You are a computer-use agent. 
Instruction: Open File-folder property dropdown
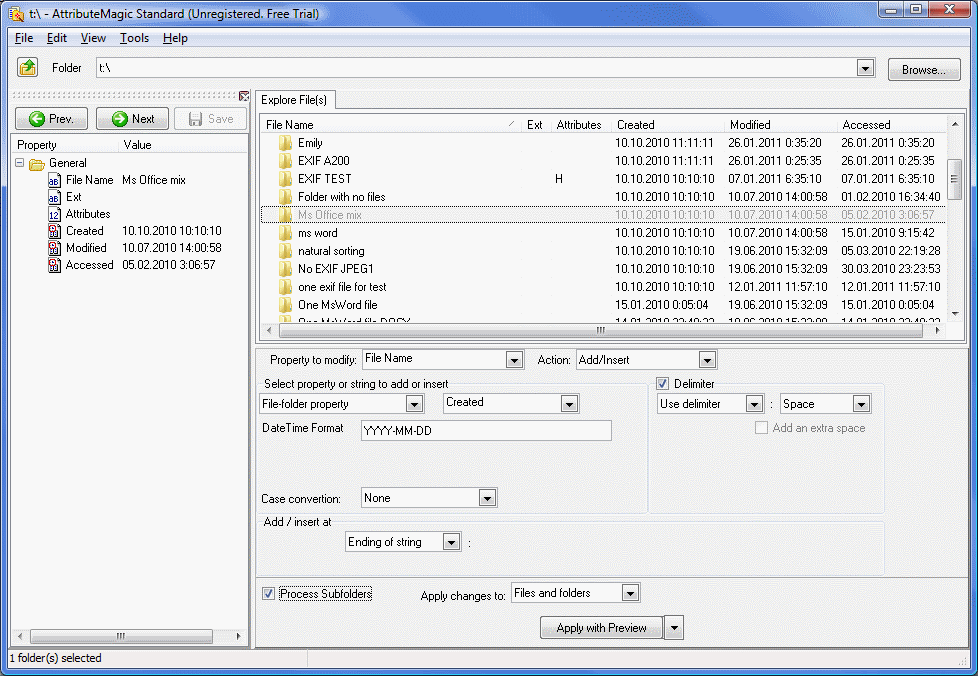point(414,404)
